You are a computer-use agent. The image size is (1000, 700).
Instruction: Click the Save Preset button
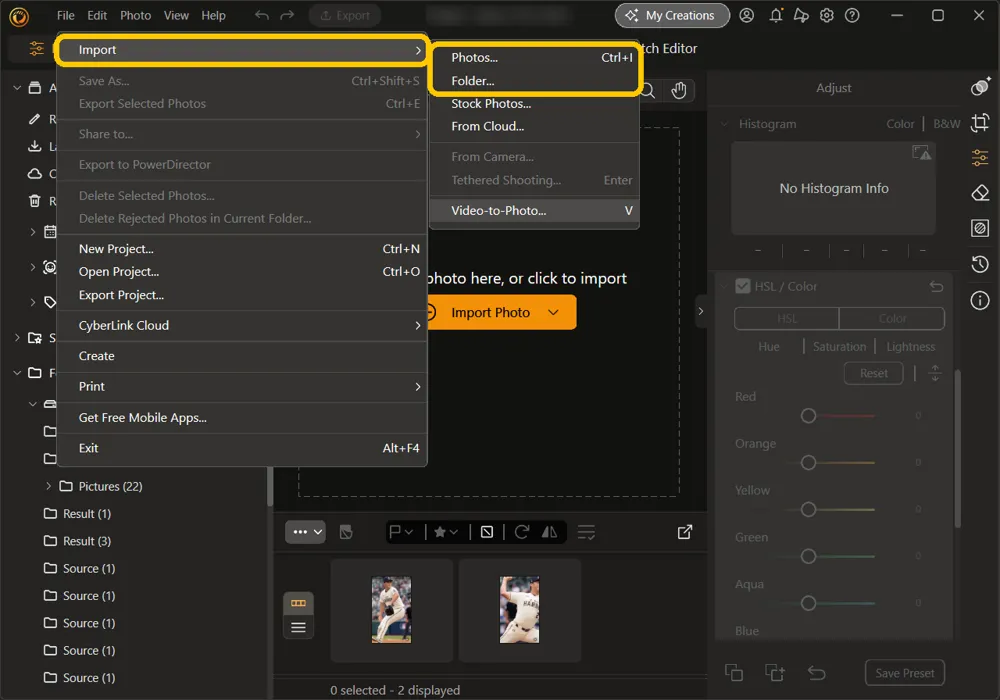pos(904,673)
